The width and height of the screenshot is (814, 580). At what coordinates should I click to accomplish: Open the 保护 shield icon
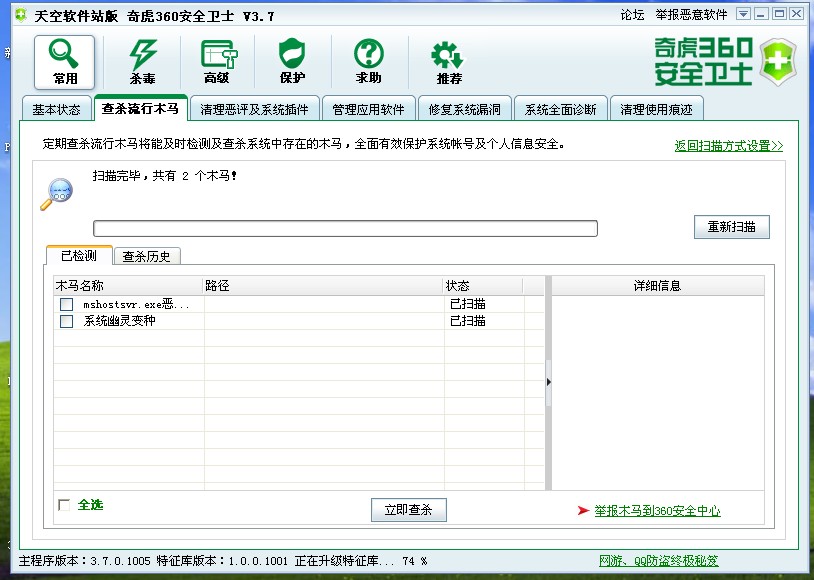pos(292,61)
